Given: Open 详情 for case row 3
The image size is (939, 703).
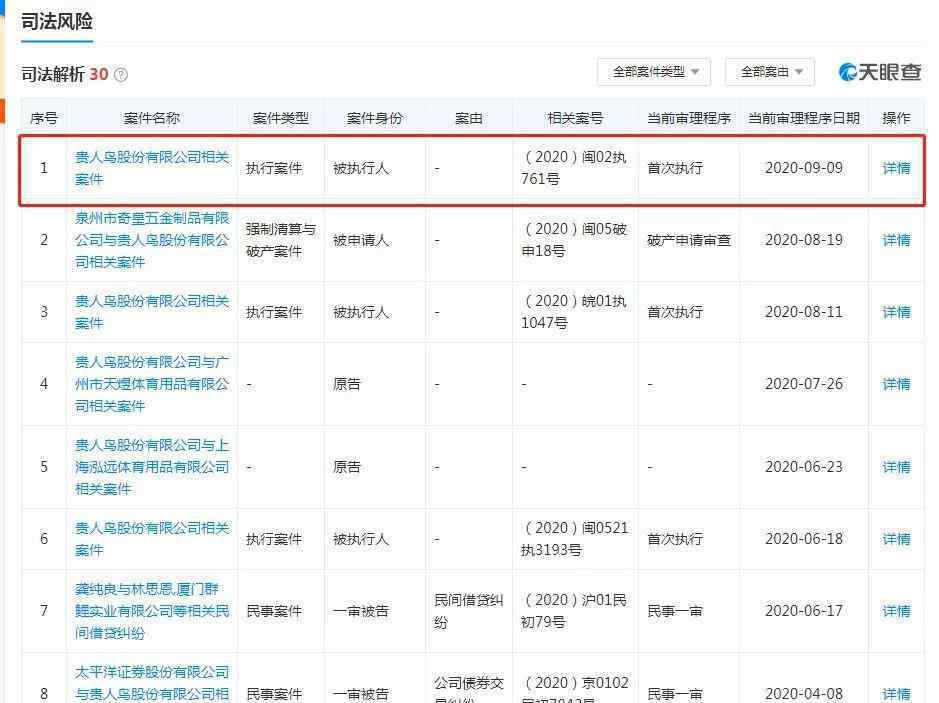Looking at the screenshot, I should (896, 312).
